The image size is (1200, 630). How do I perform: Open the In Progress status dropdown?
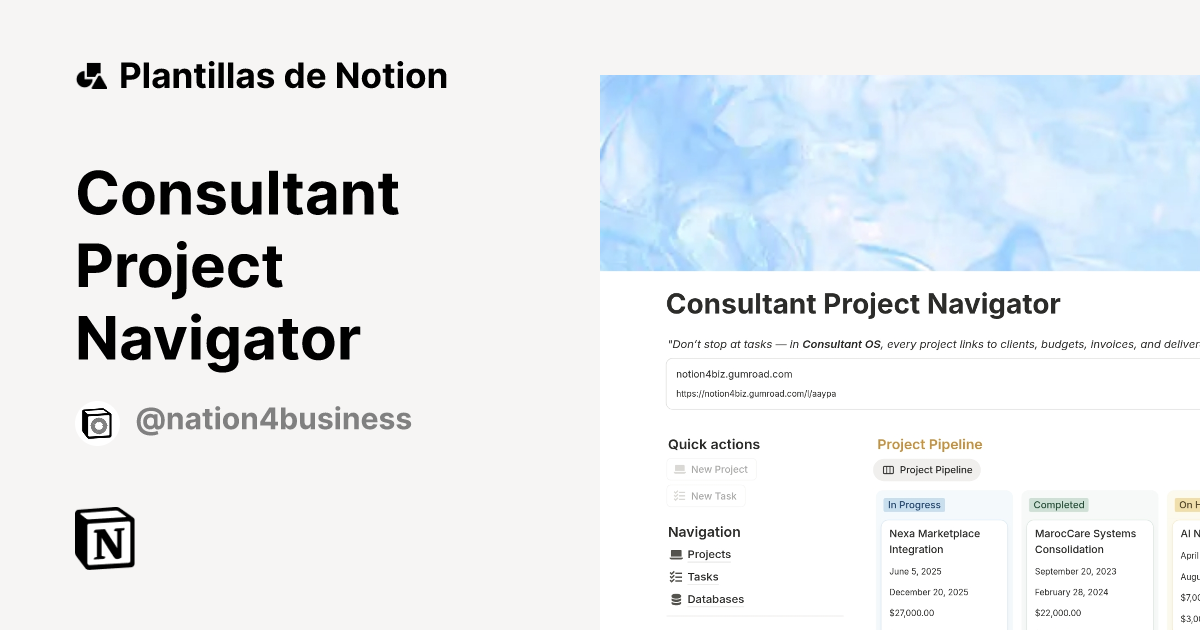click(x=914, y=505)
